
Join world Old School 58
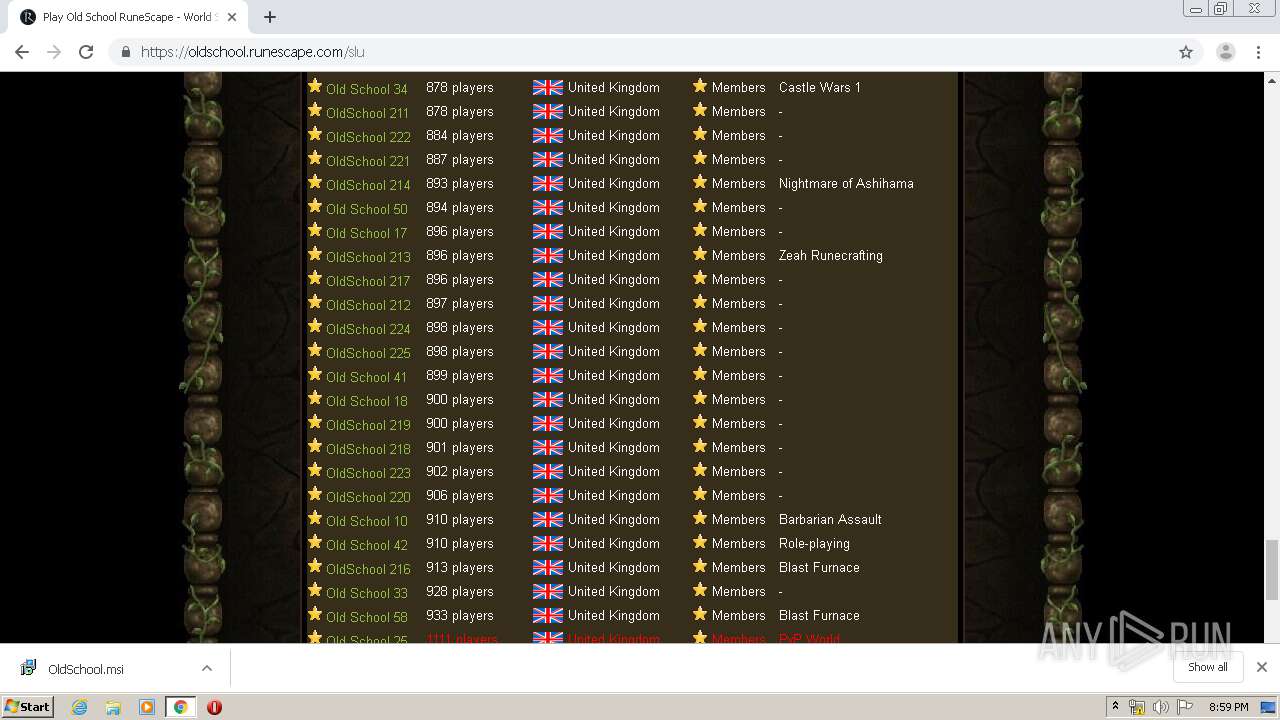coord(366,616)
